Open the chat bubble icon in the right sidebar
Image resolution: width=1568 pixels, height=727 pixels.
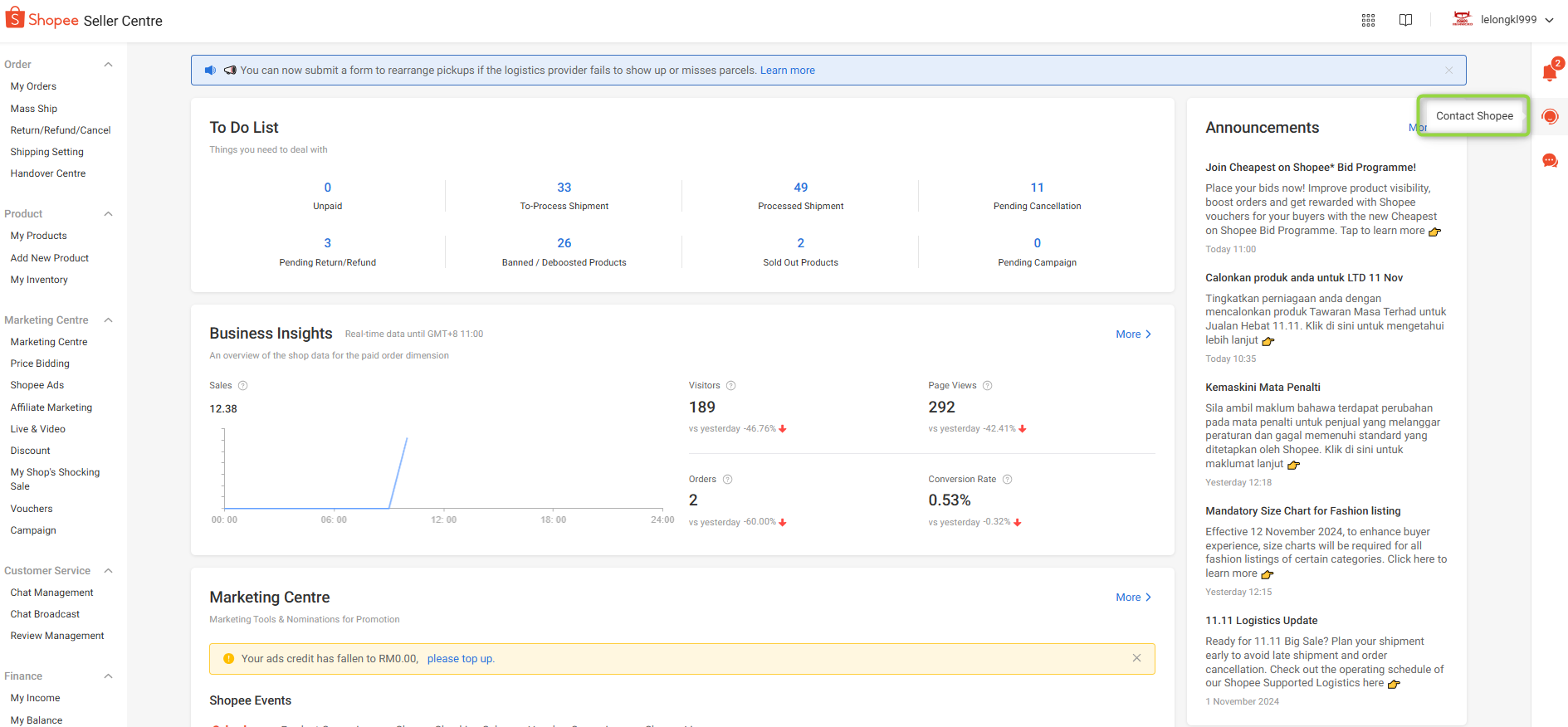point(1550,160)
